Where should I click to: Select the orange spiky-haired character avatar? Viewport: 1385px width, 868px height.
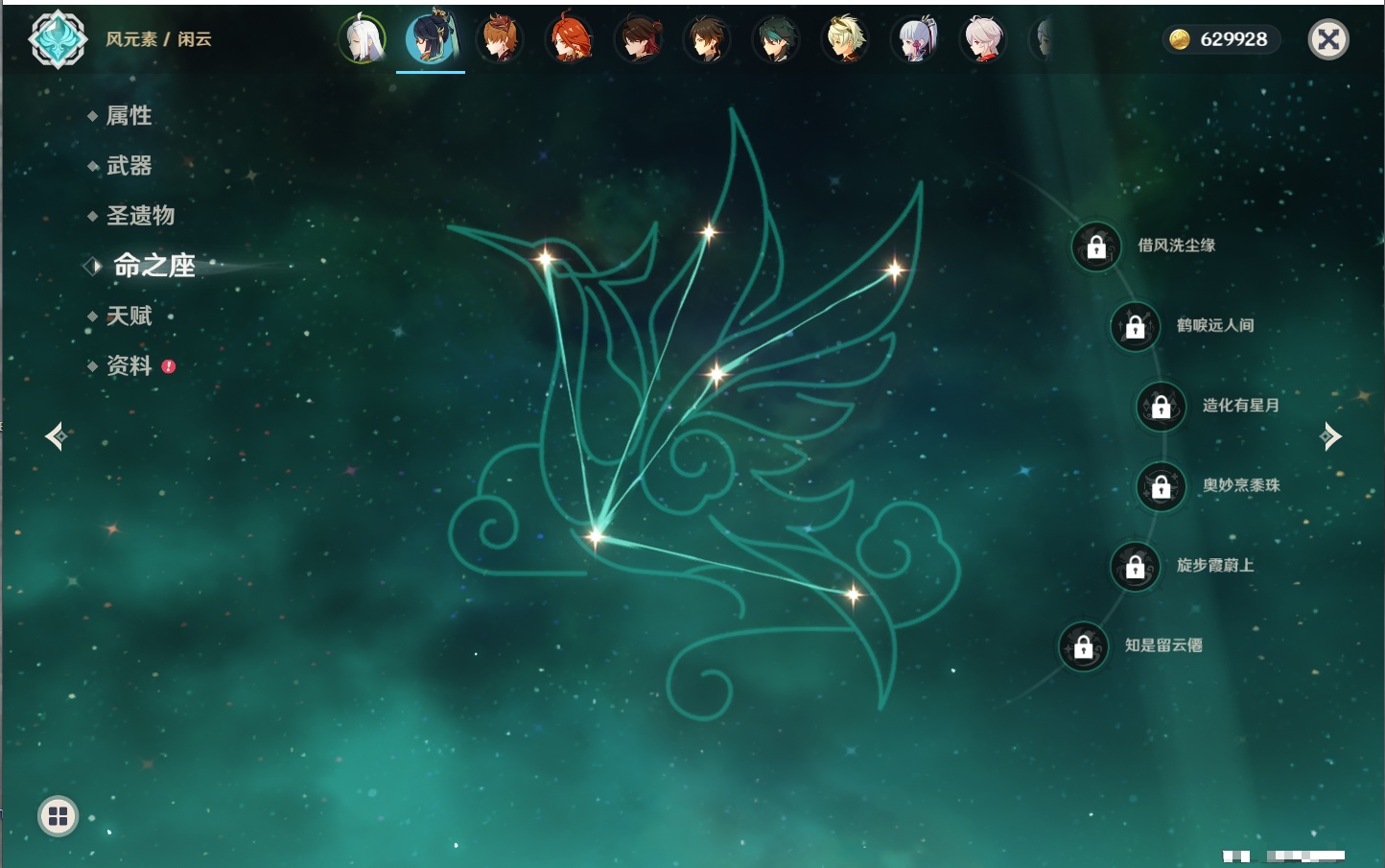(500, 39)
